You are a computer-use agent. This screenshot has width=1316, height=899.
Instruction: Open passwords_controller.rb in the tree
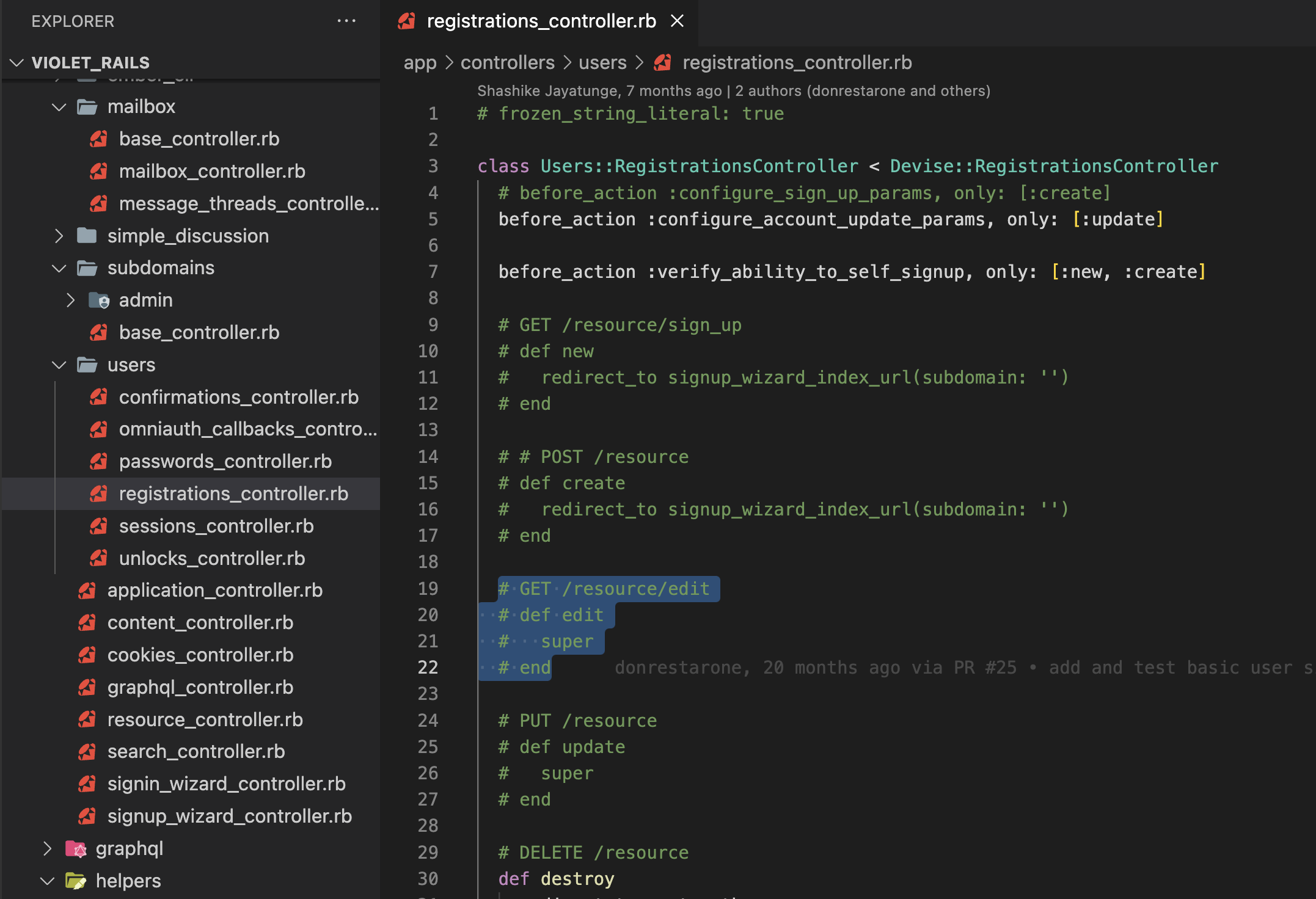pyautogui.click(x=225, y=461)
